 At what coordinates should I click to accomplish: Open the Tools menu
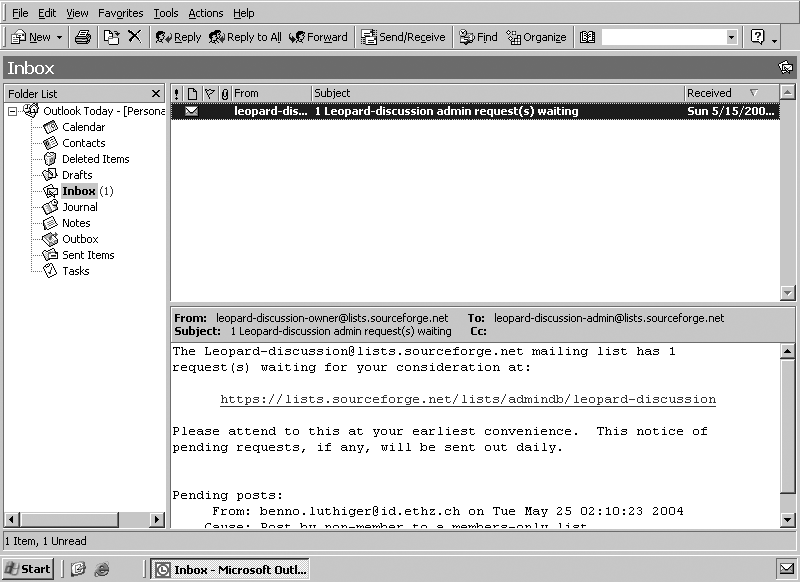166,12
